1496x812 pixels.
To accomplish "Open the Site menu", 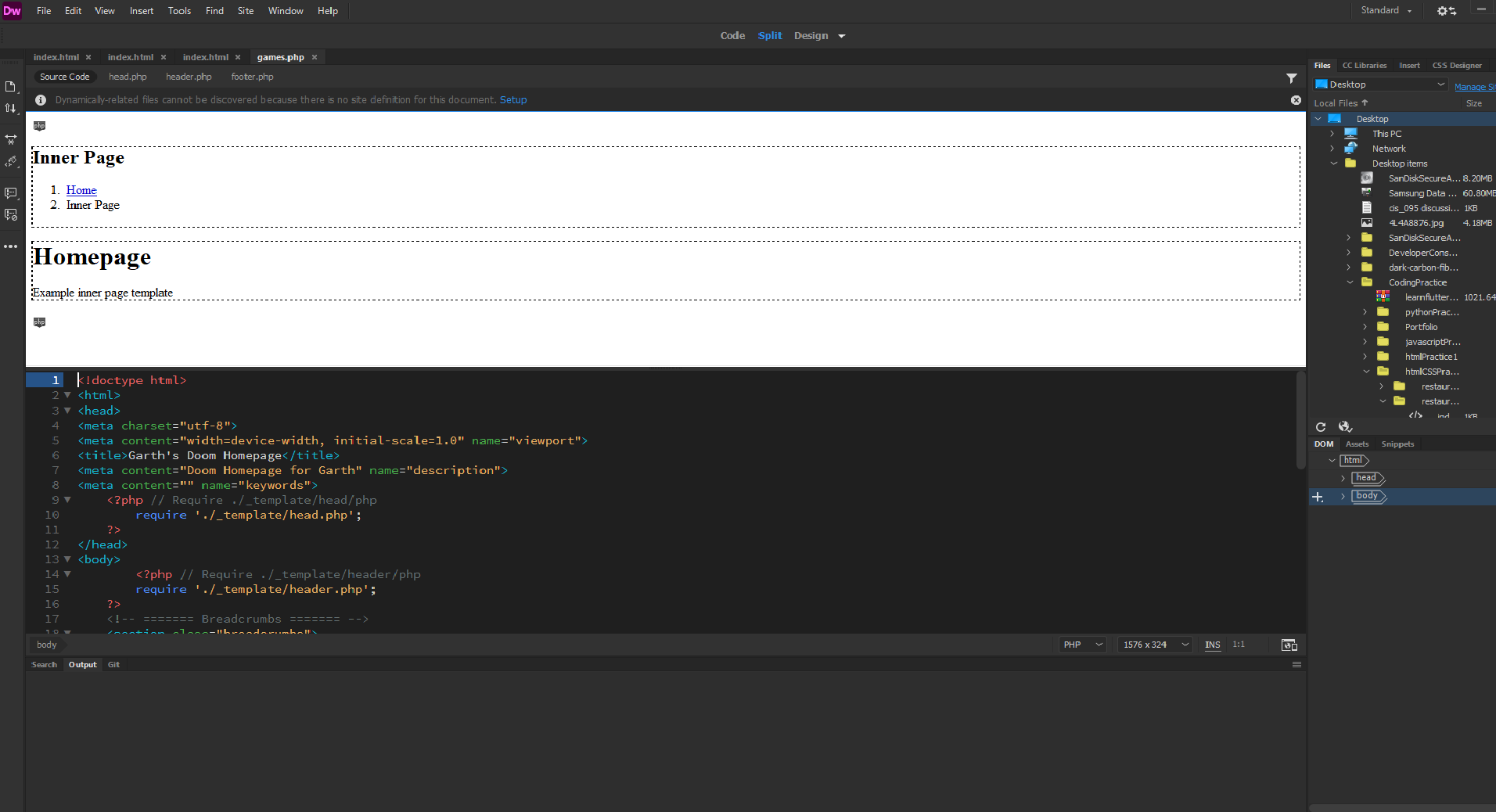I will [x=245, y=11].
